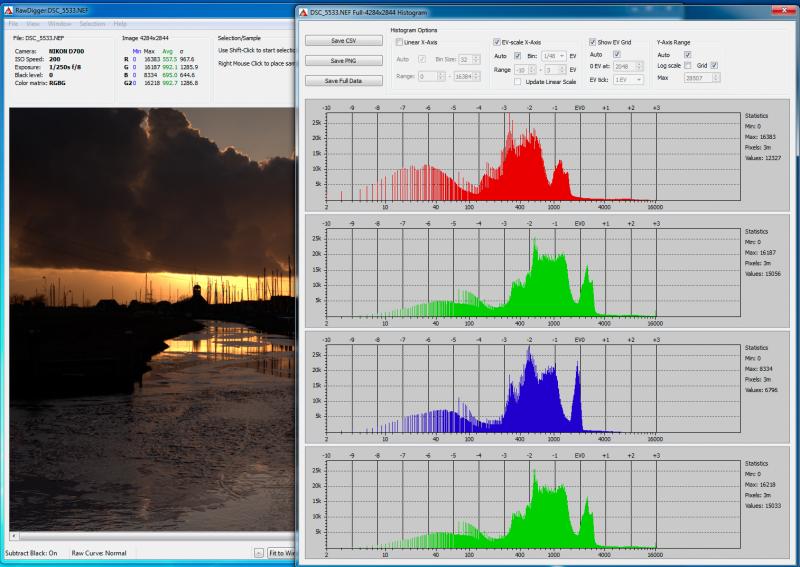
Task: Click 'Subtract Black: On' in status bar
Action: coord(31,553)
